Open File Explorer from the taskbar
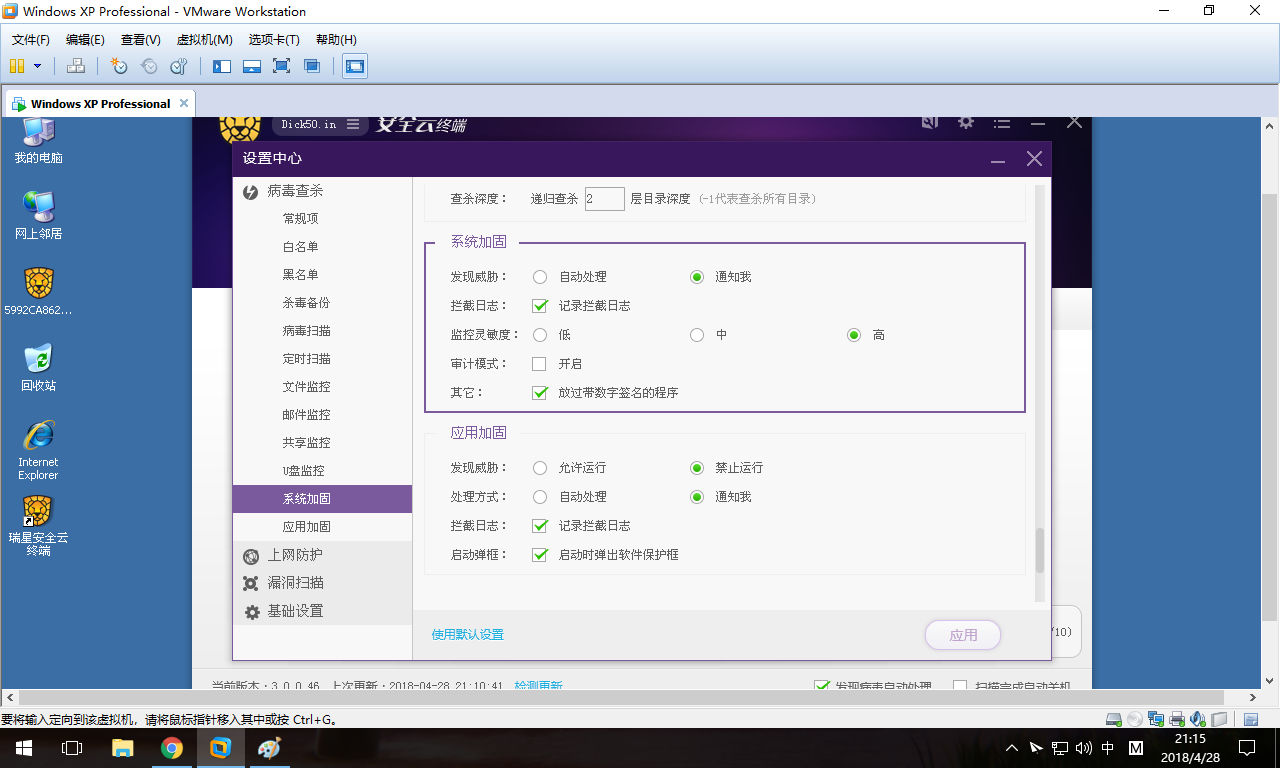1280x768 pixels. click(123, 748)
